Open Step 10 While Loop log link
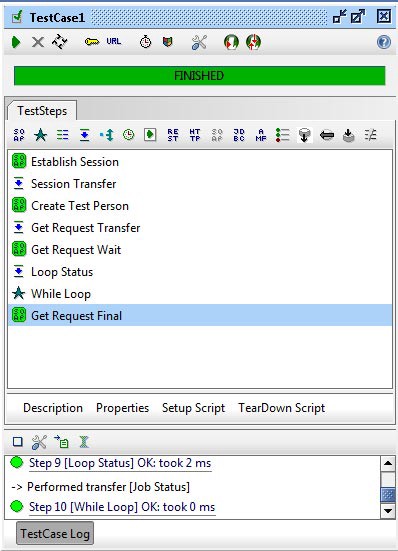The height and width of the screenshot is (551, 398). click(122, 507)
